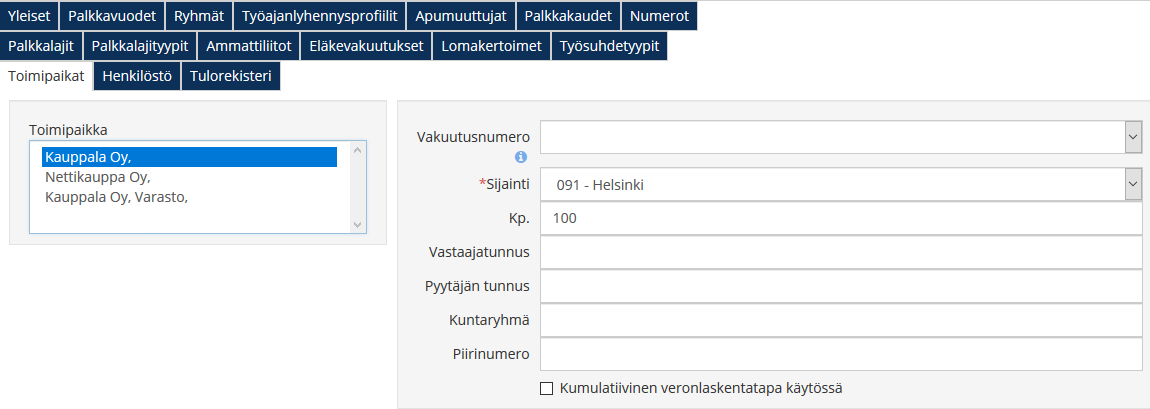Select Kauppala Oy, Varasto list entry
Screen dimensions: 1150x409
116,197
